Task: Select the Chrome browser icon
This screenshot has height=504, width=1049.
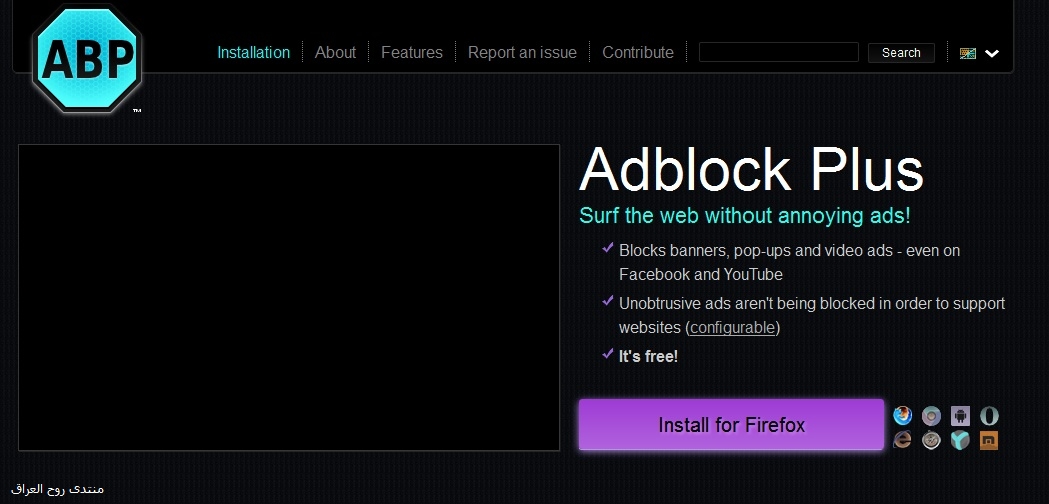Action: tap(932, 415)
